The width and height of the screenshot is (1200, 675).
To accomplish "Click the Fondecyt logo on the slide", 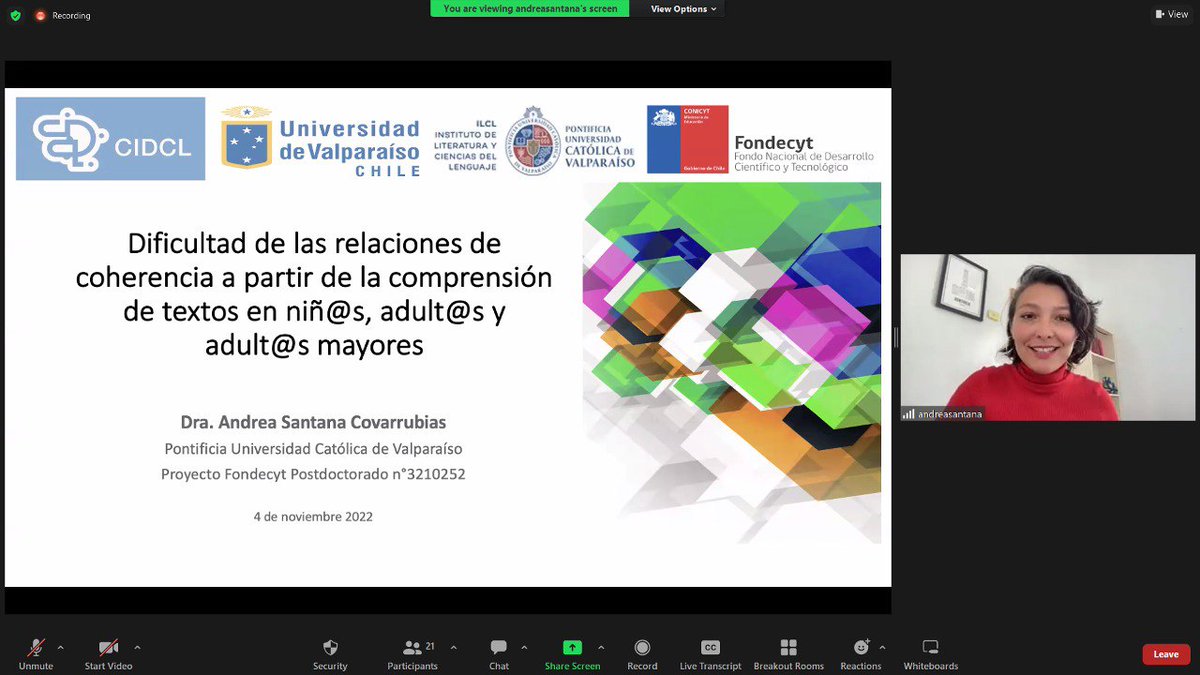I will [760, 140].
